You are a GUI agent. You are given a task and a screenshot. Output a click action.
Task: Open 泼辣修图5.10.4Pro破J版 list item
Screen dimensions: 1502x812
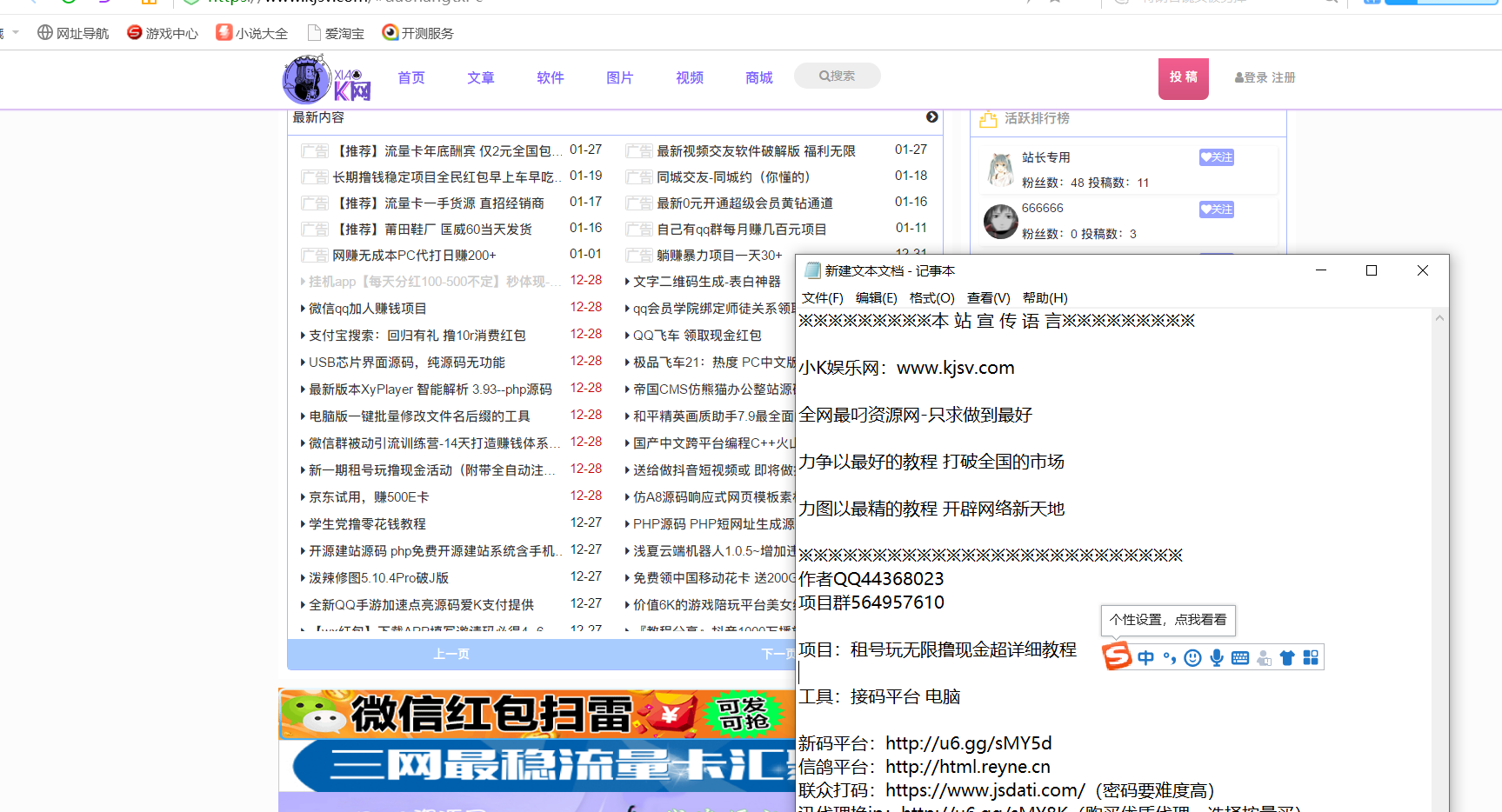[379, 578]
